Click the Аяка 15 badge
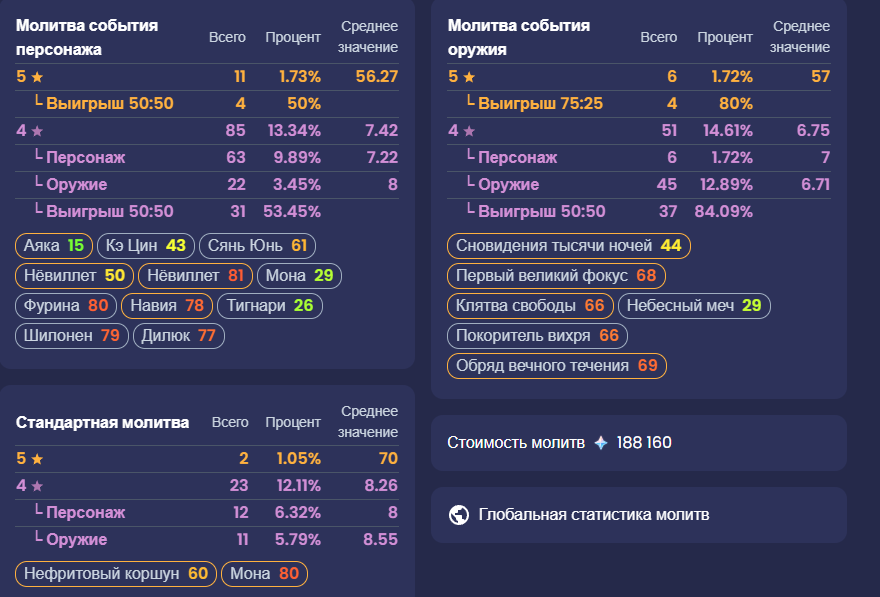880x597 pixels. tap(54, 246)
